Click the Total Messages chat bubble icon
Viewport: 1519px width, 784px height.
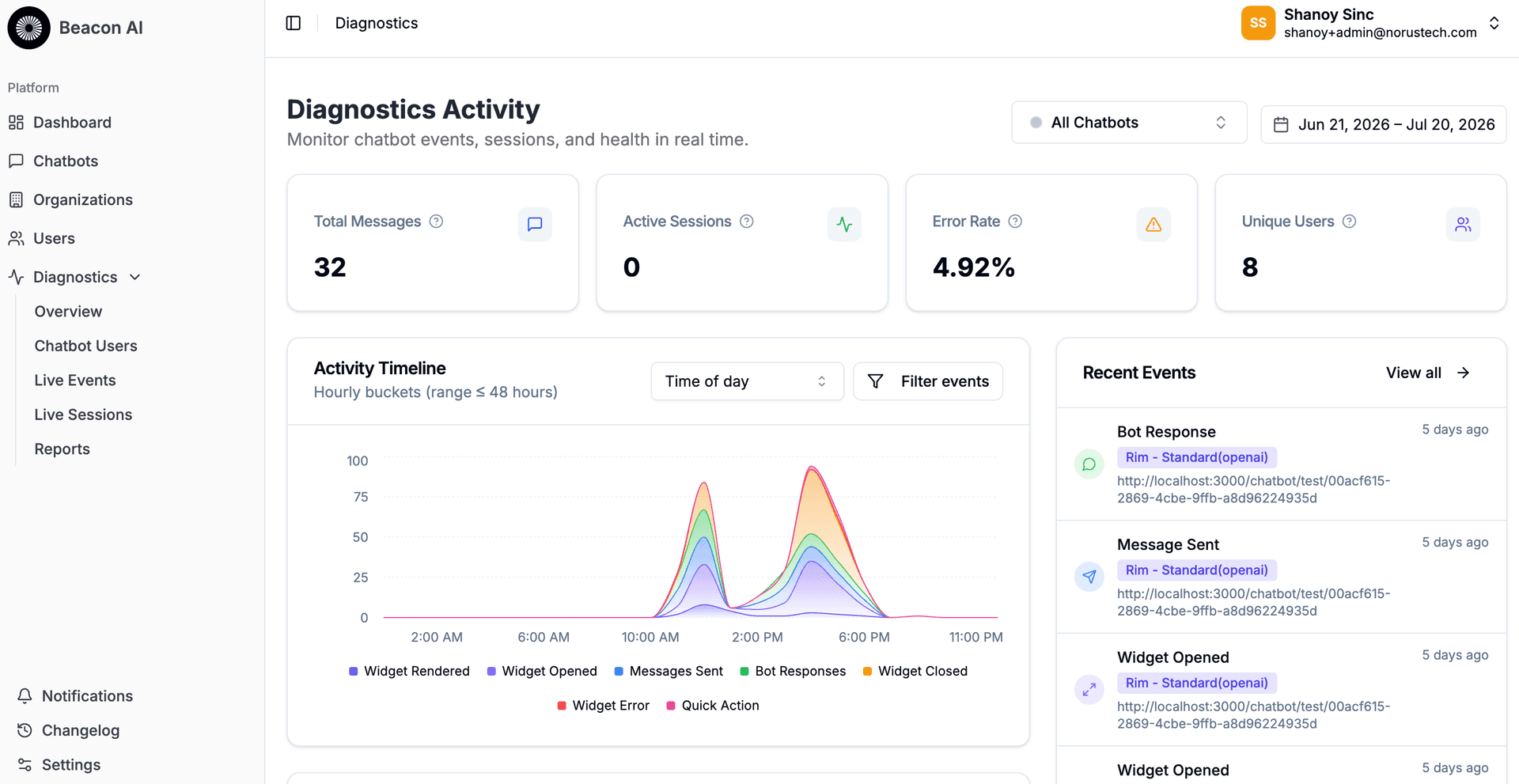pos(535,225)
